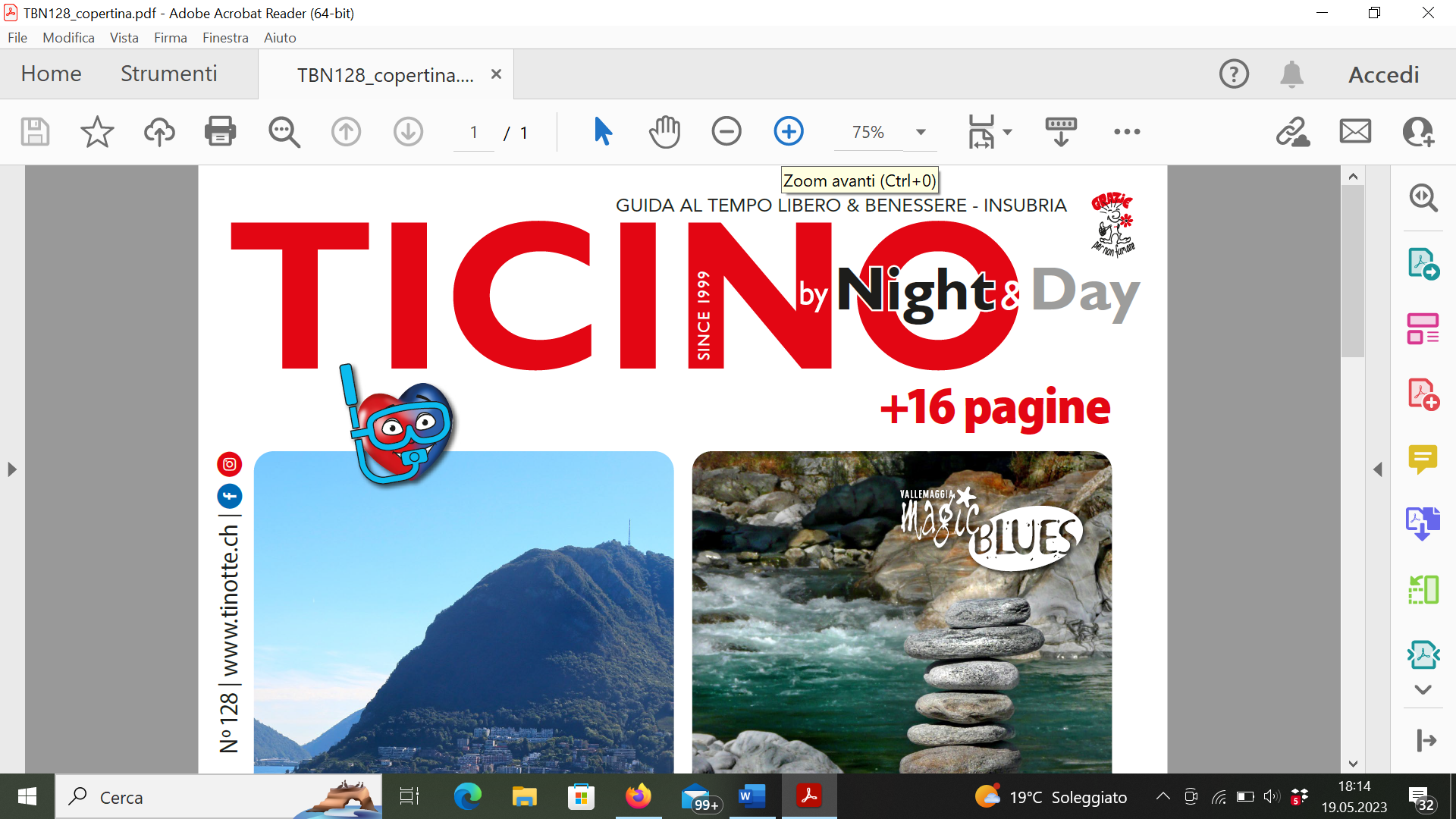Viewport: 1456px width, 819px height.
Task: Add the file to starred with the star icon
Action: [x=97, y=132]
